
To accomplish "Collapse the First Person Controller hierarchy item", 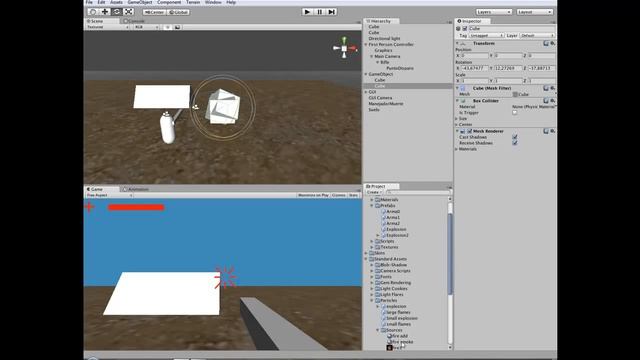I will 366,44.
